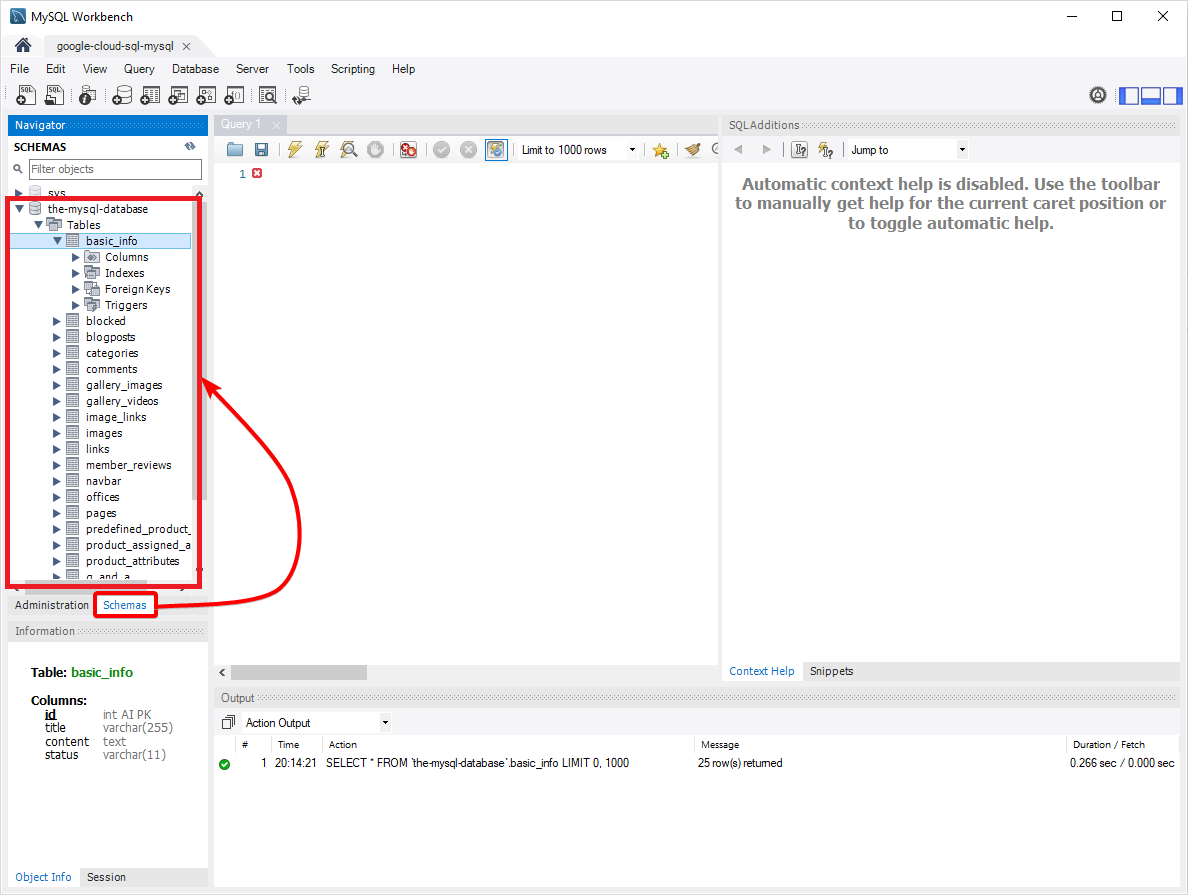The image size is (1188, 895).
Task: Stop the running query with hand icon
Action: [375, 150]
